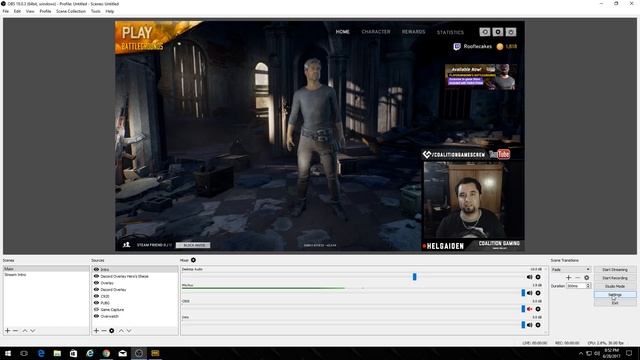Move the scene down in the Scenes list
640x360 pixels.
(33, 331)
